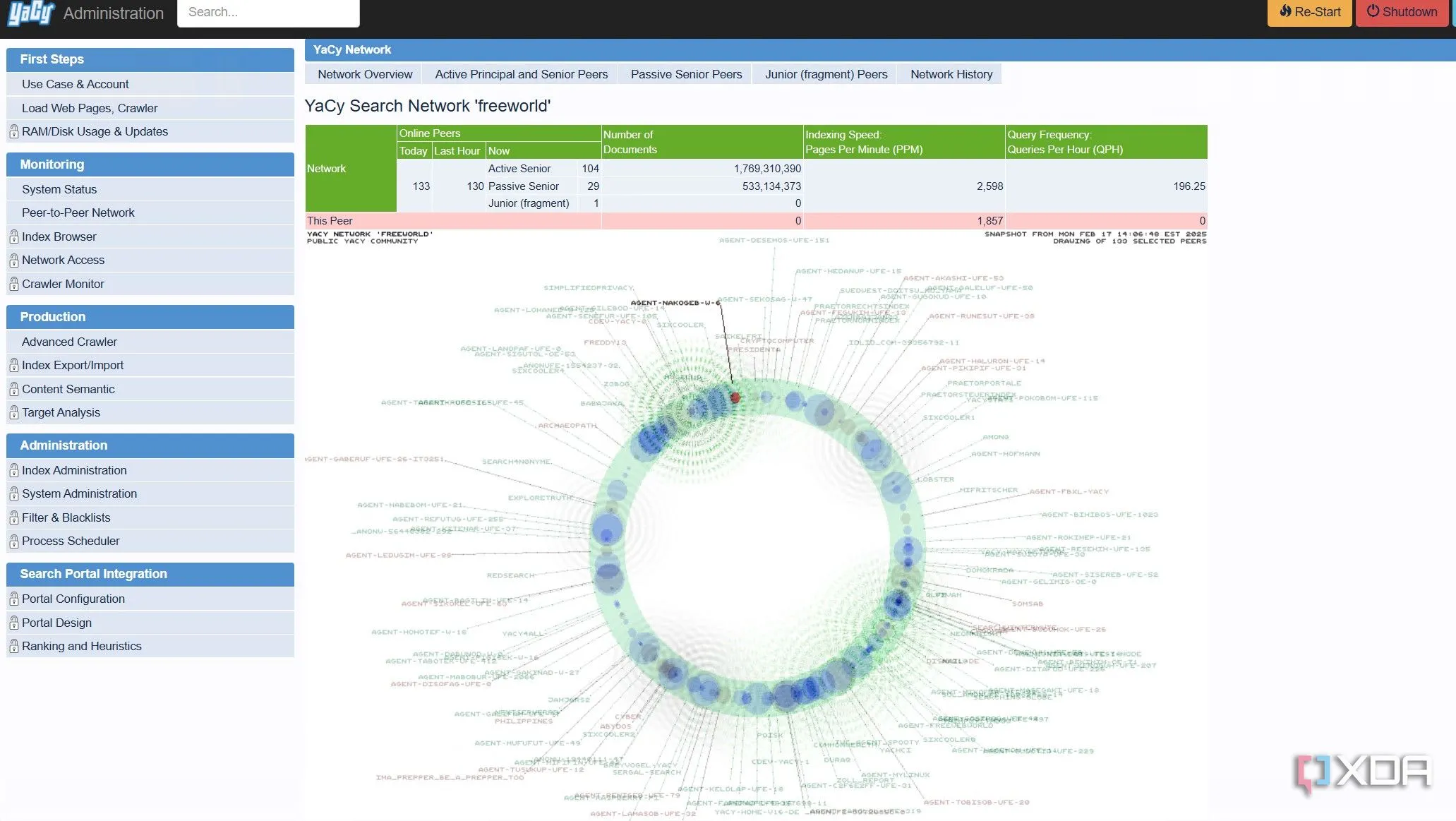Open Advanced Crawler in Production menu

pyautogui.click(x=69, y=342)
